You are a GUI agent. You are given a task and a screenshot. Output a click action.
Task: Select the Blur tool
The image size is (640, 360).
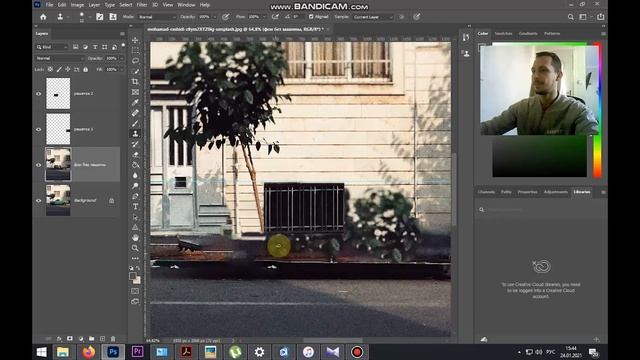pos(135,176)
